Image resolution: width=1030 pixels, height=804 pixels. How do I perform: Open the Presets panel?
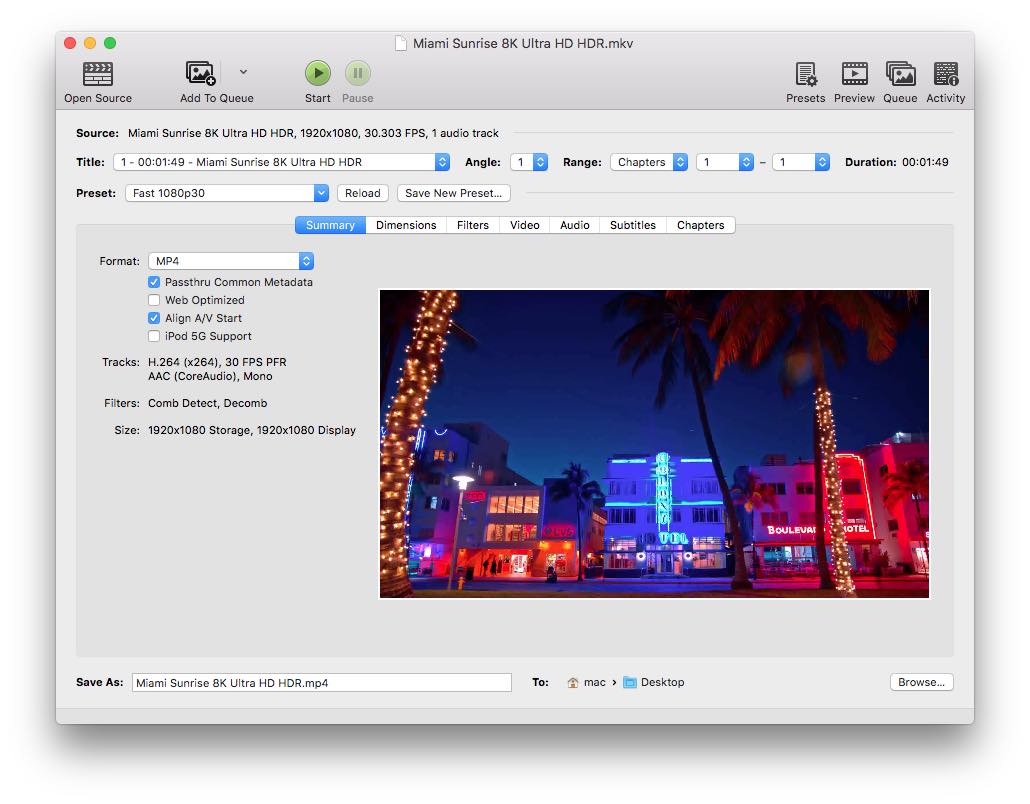pos(805,75)
